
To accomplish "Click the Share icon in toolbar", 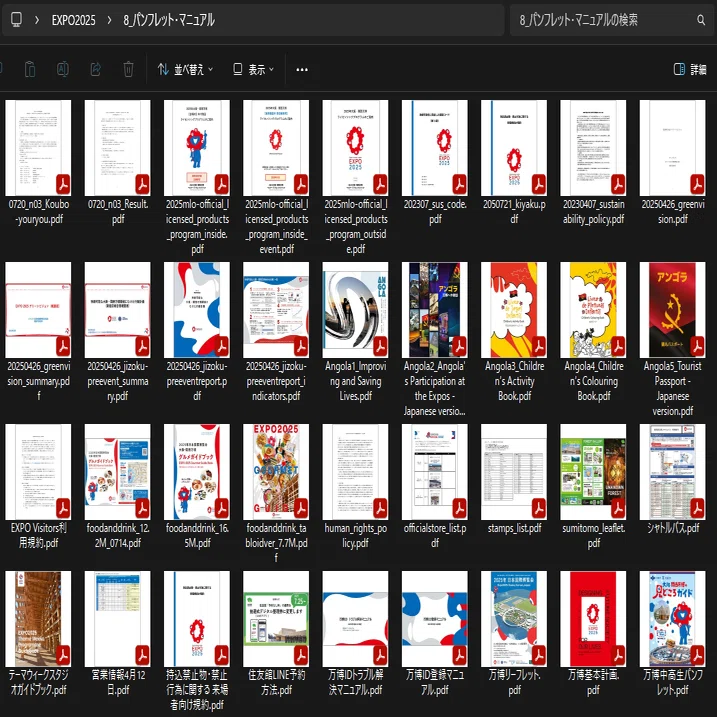I will point(96,70).
